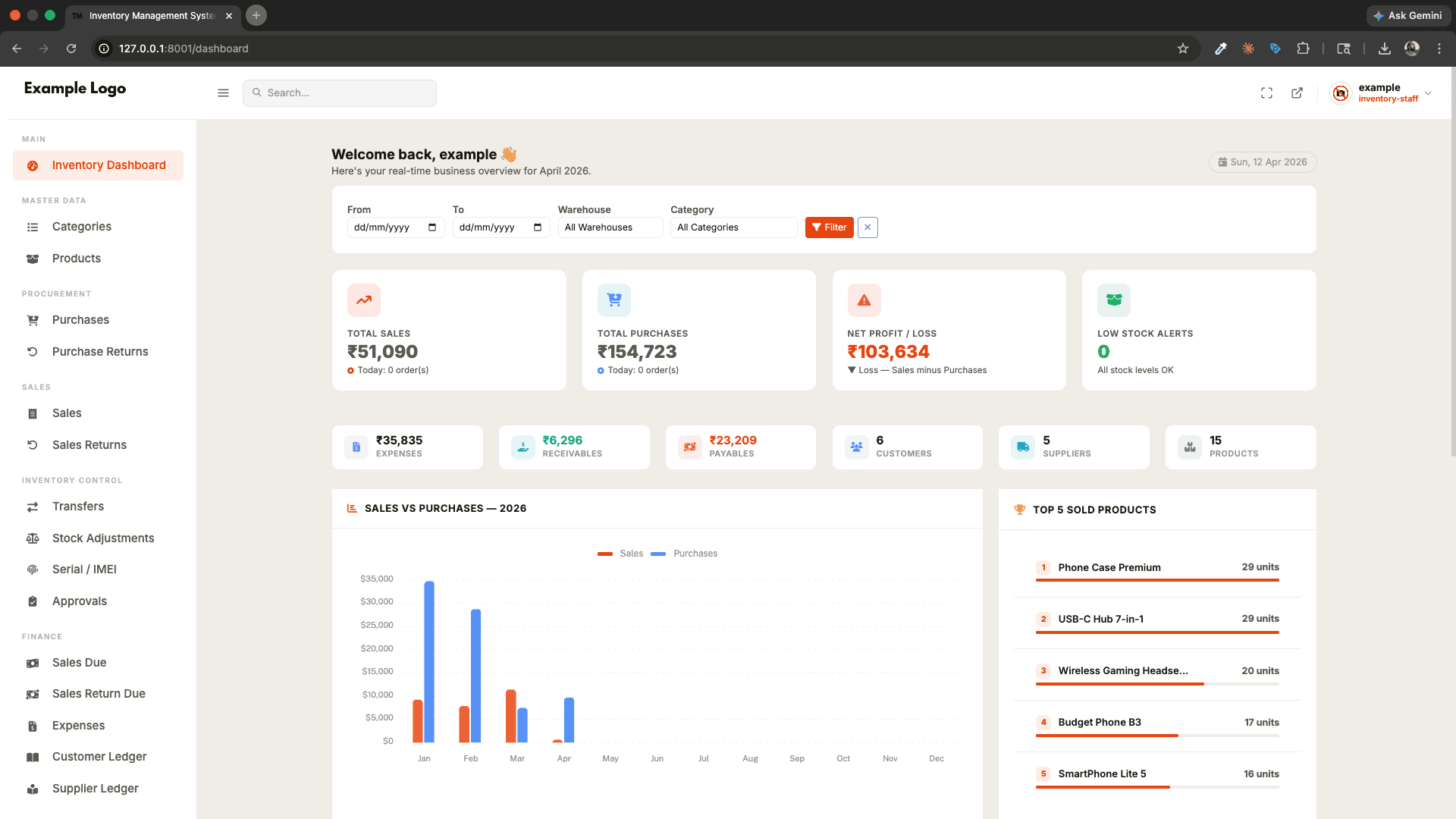Open Chrome three-dot menu
Viewport: 1456px width, 819px height.
click(1439, 49)
